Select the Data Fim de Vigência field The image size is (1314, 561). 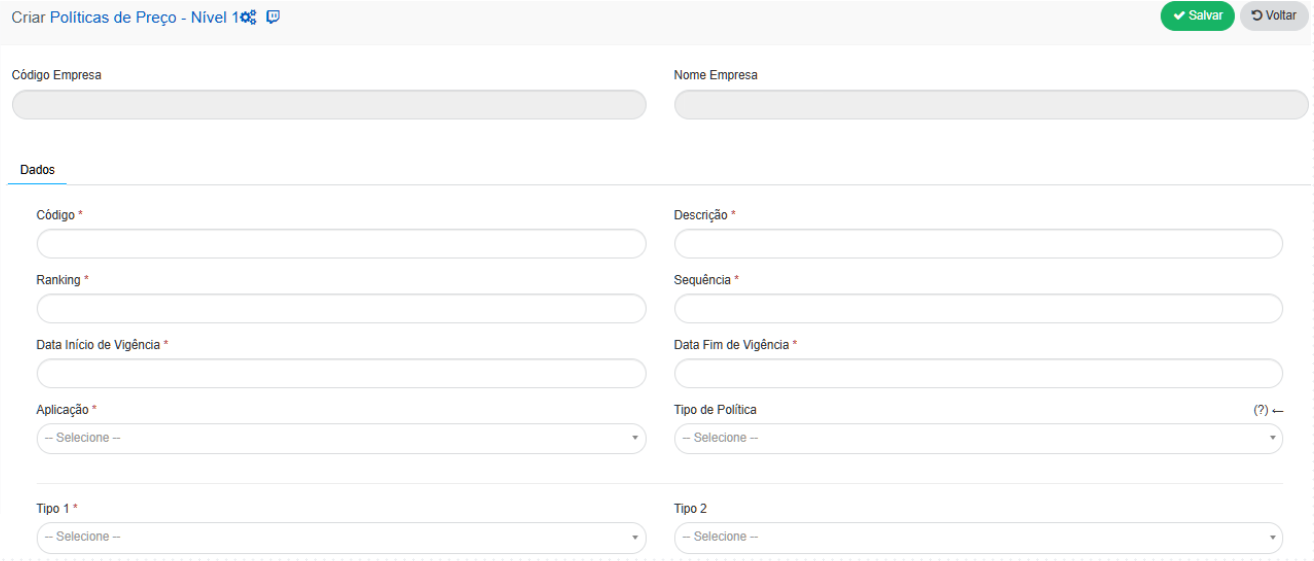(x=978, y=373)
